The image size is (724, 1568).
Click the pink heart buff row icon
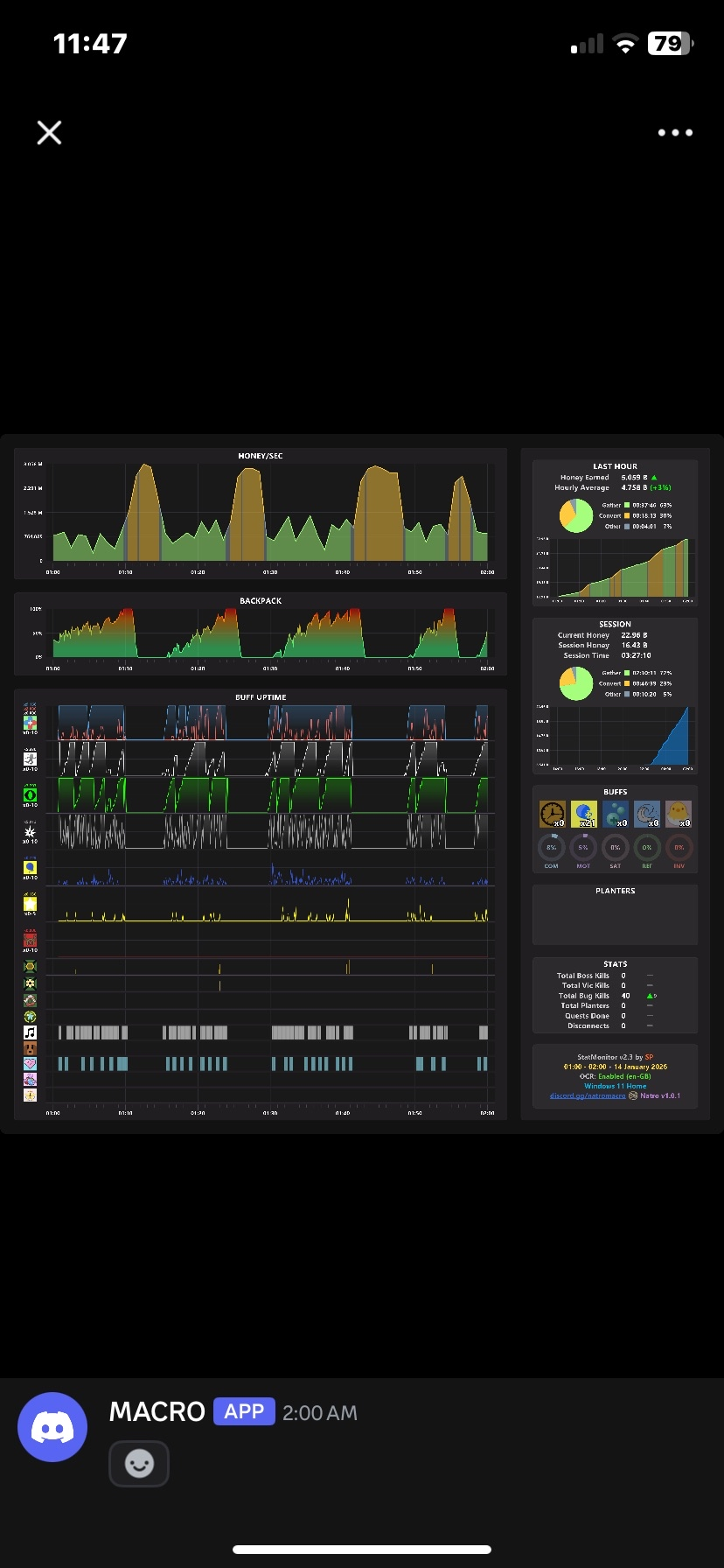pyautogui.click(x=30, y=1064)
